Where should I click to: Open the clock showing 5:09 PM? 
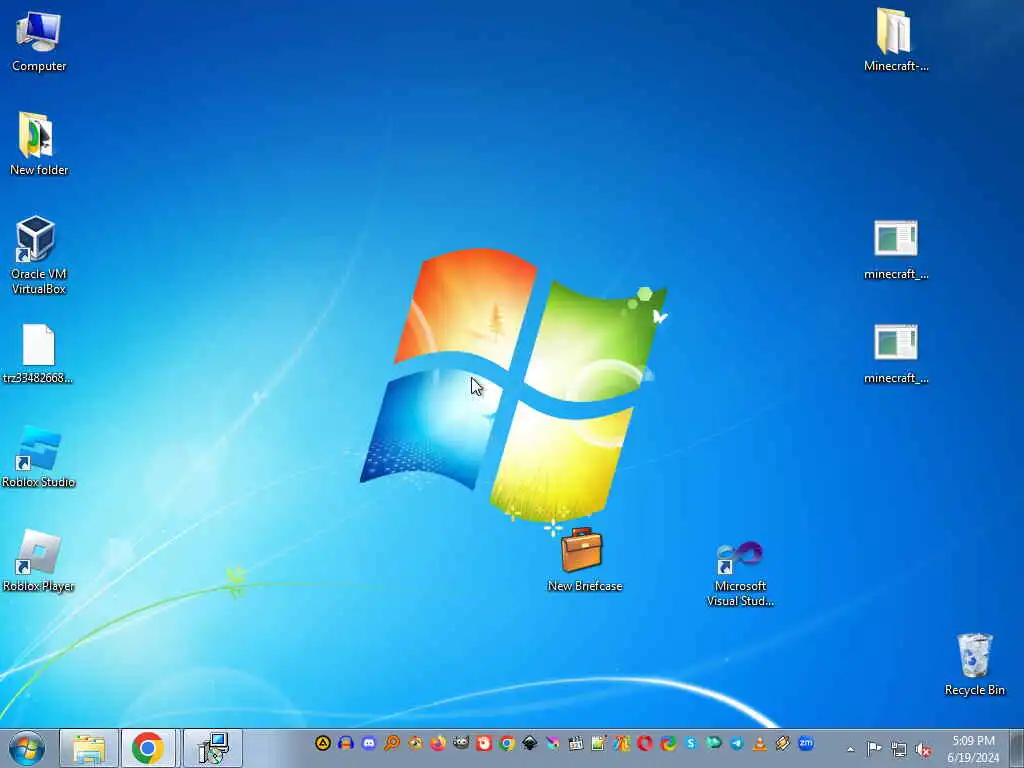click(x=973, y=749)
